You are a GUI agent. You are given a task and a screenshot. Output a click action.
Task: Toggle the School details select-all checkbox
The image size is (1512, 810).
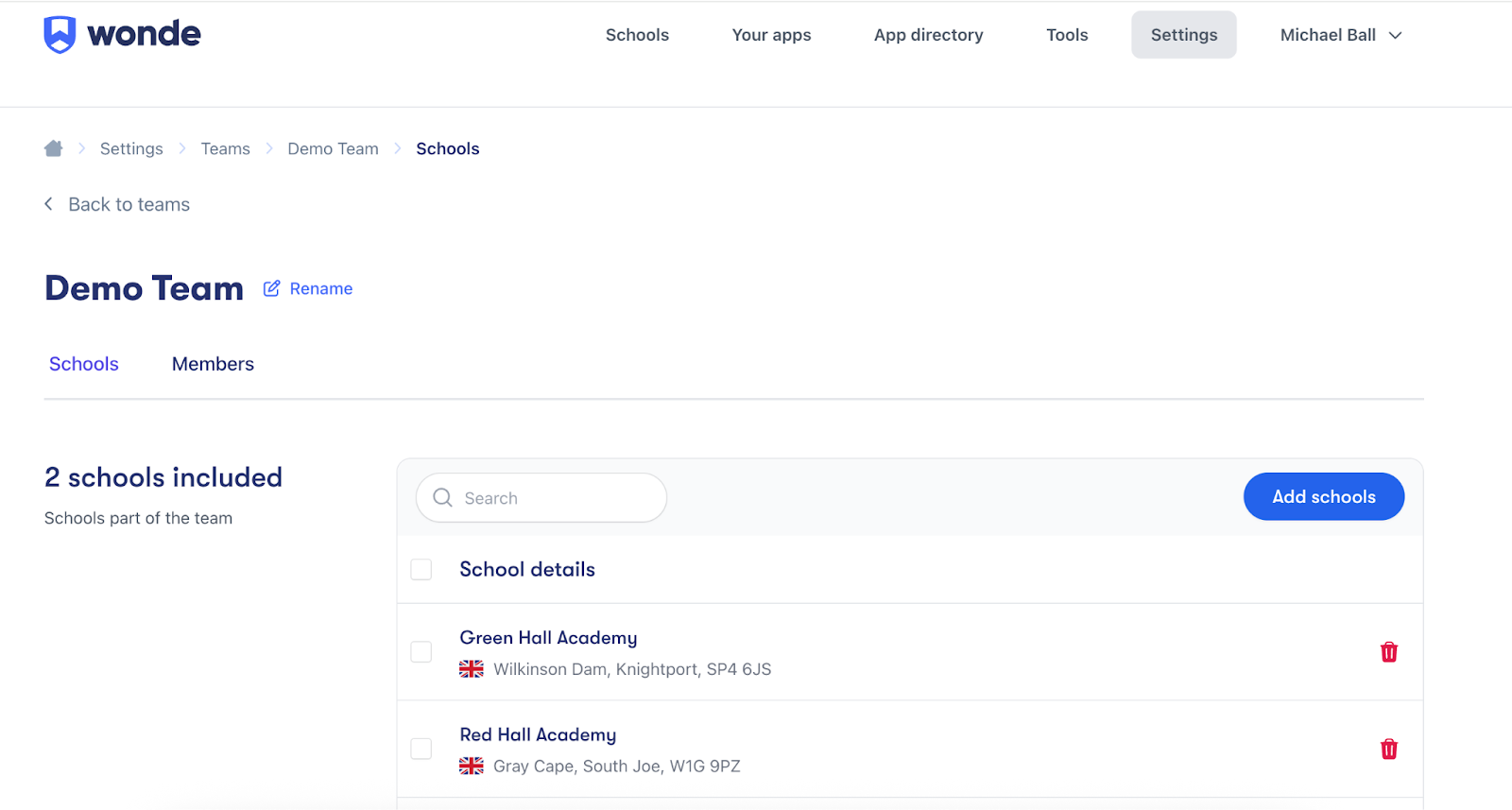[421, 569]
